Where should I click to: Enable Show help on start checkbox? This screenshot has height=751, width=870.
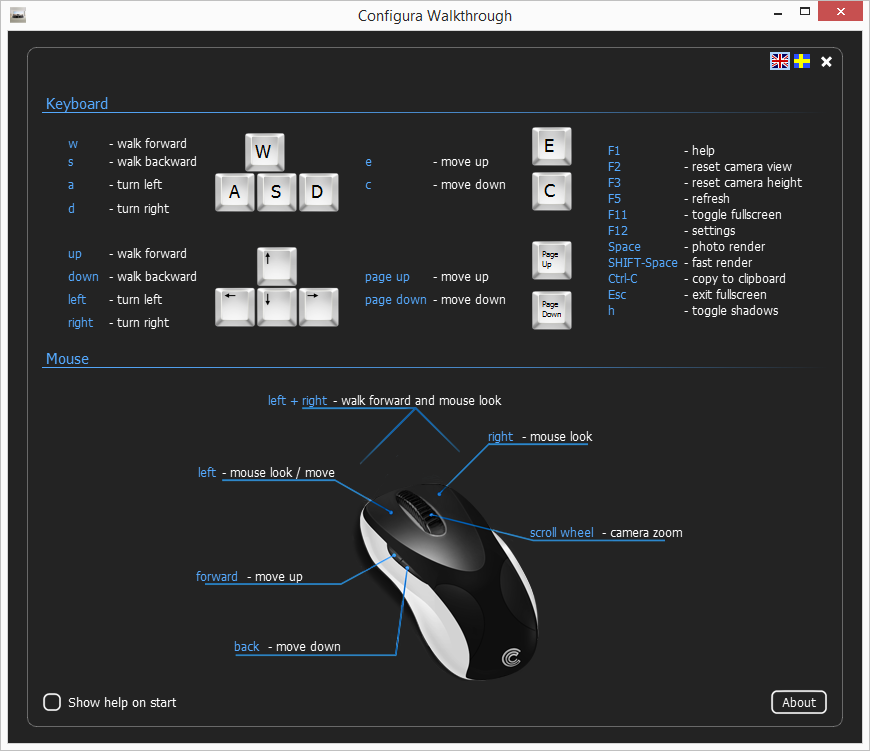click(x=52, y=702)
